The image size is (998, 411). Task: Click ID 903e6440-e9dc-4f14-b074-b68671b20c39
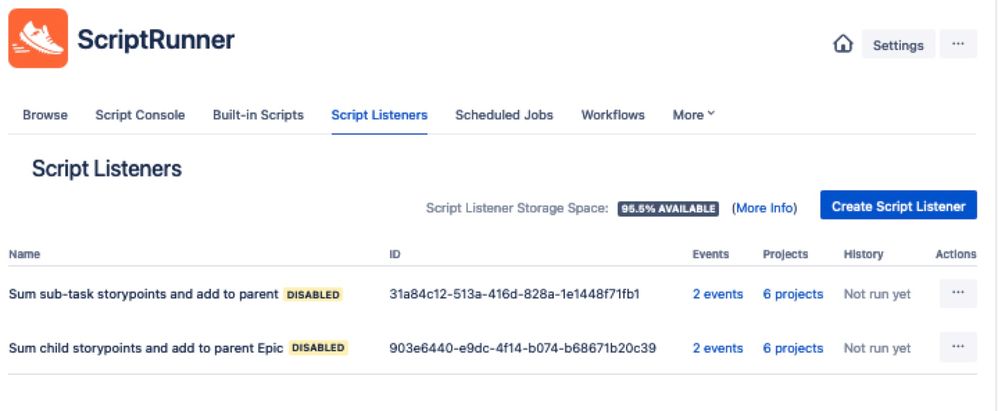pos(523,348)
